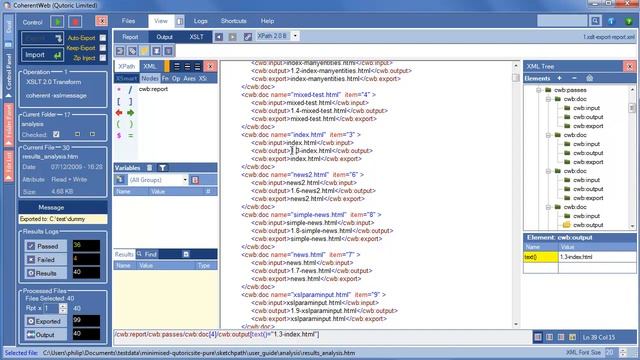Open the Help menu
640x360 pixels.
coord(267,21)
